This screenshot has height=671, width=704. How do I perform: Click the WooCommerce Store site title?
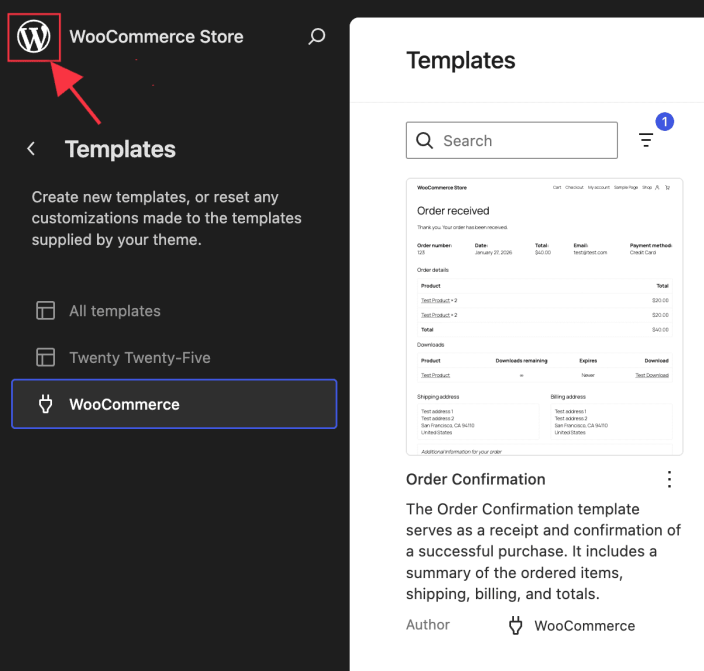(156, 36)
